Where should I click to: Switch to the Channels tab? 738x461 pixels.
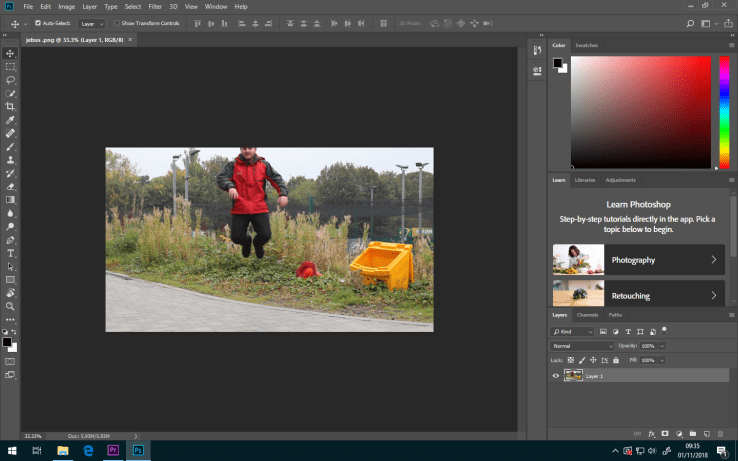point(587,315)
